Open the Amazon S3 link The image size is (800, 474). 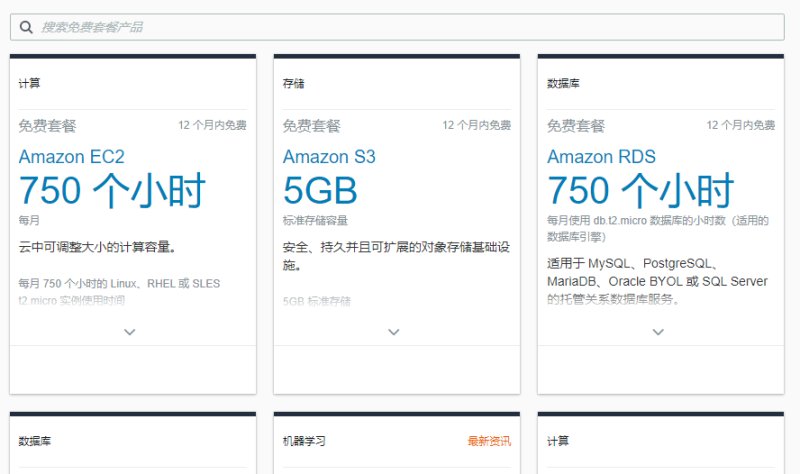click(329, 157)
